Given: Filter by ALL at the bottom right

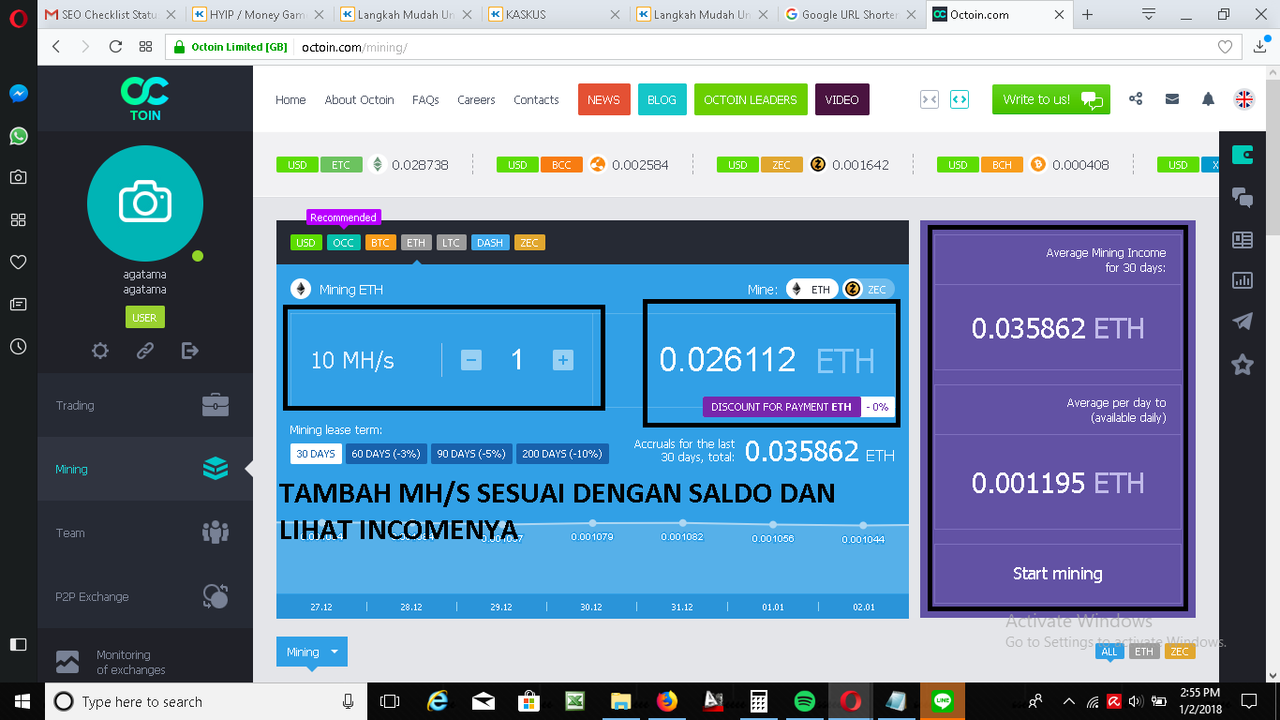Looking at the screenshot, I should [1109, 651].
